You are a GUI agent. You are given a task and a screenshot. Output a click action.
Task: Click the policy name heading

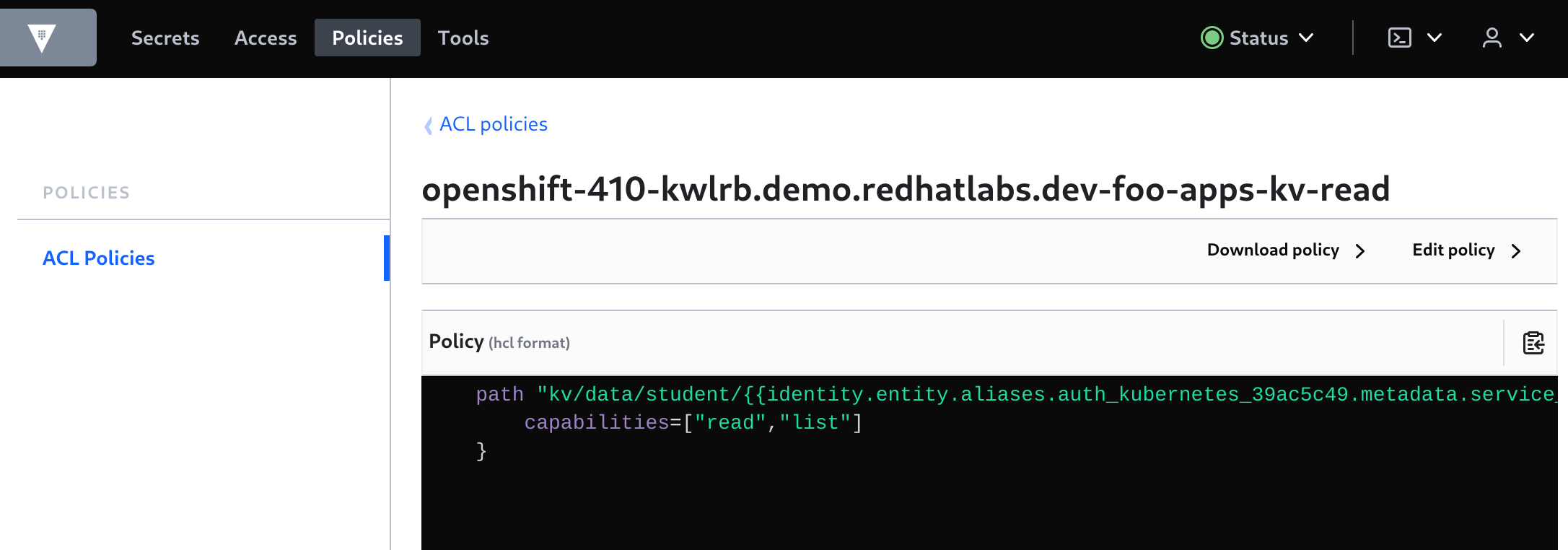click(906, 189)
